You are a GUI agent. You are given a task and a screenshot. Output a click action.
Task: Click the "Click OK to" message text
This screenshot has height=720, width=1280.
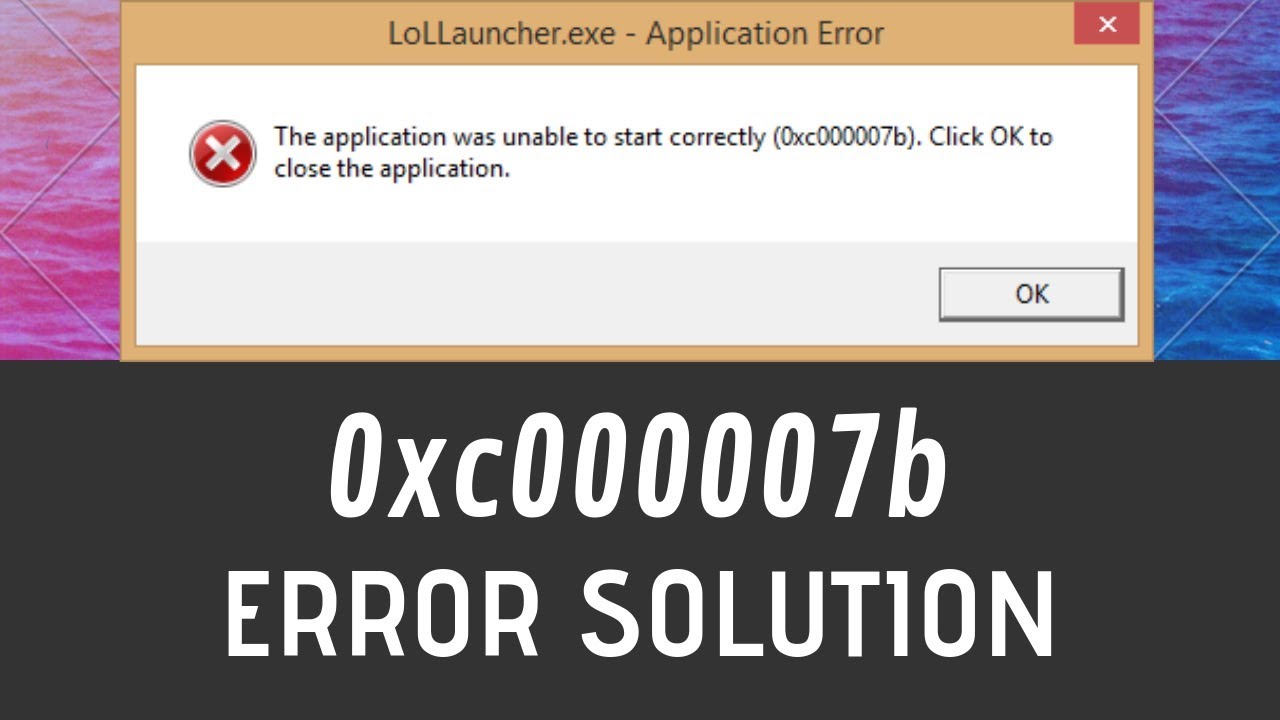pos(990,136)
